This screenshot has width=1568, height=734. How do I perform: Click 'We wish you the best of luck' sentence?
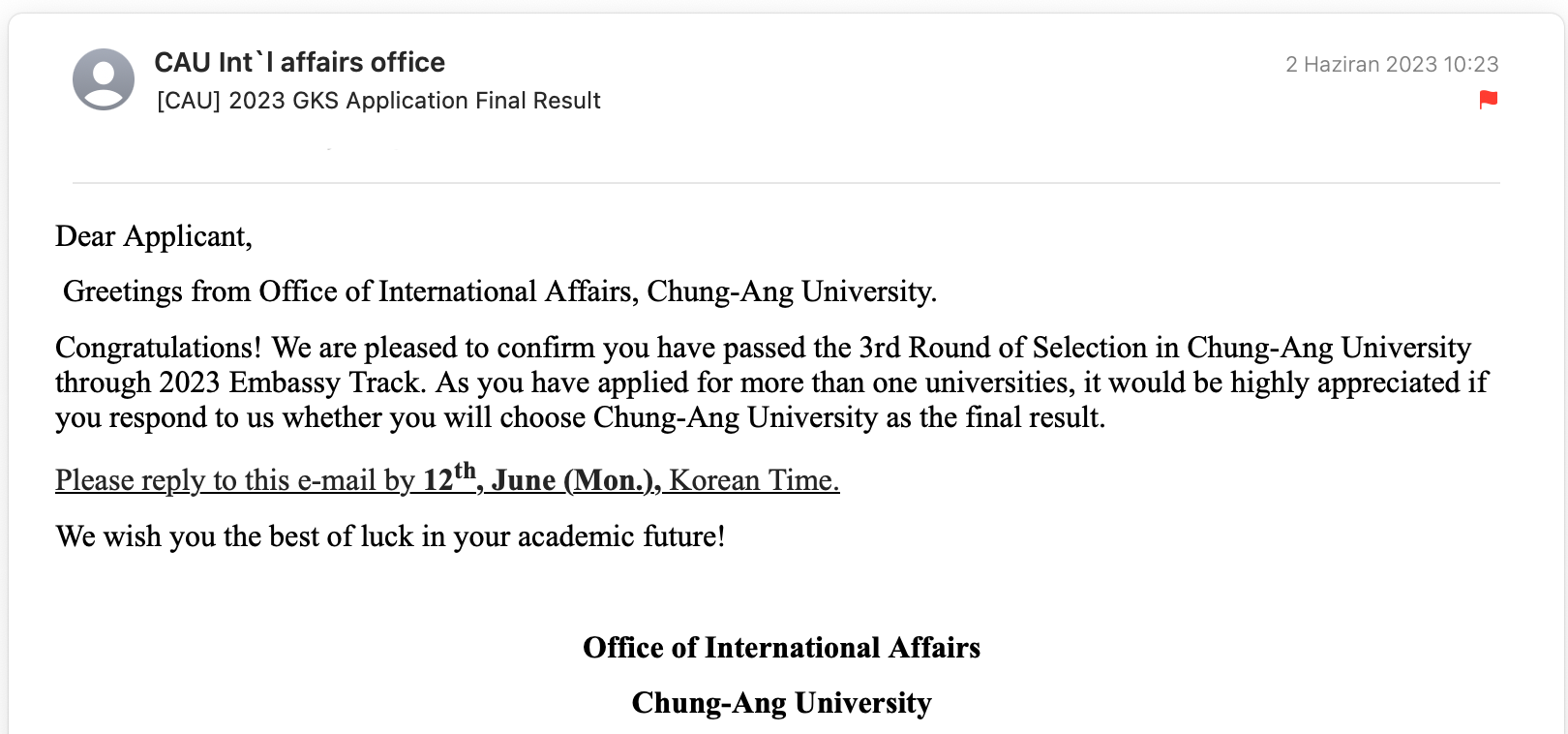pos(391,536)
